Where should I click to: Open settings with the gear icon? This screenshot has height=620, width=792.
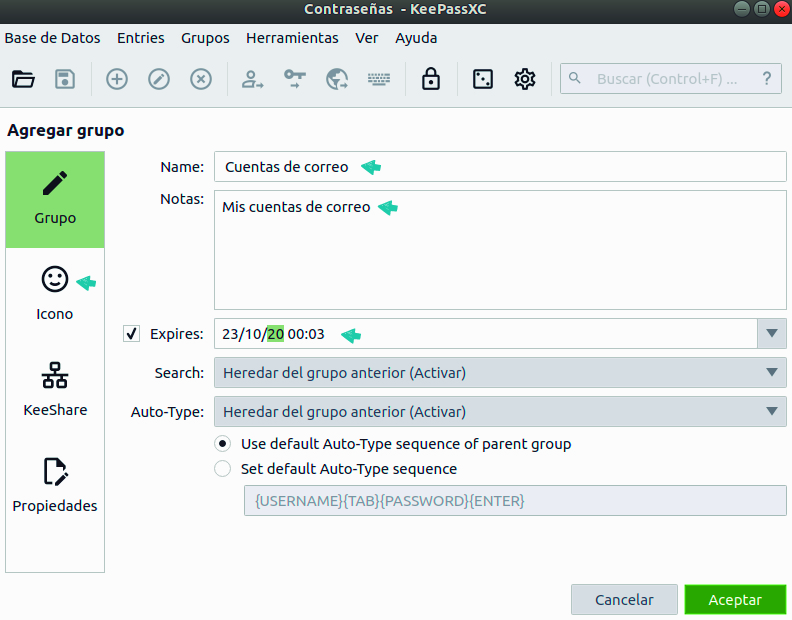525,79
